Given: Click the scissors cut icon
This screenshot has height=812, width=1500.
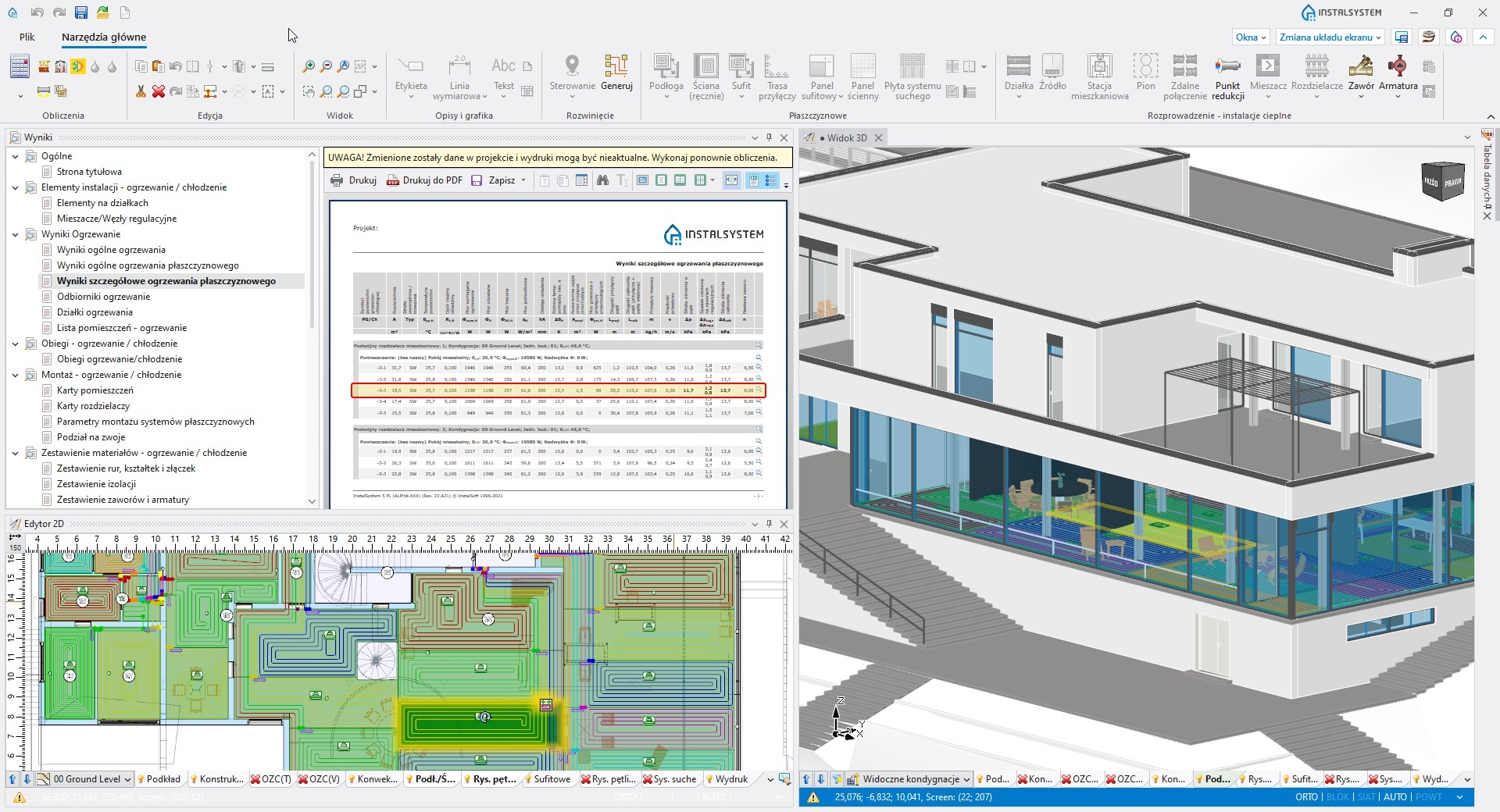Looking at the screenshot, I should (x=141, y=91).
